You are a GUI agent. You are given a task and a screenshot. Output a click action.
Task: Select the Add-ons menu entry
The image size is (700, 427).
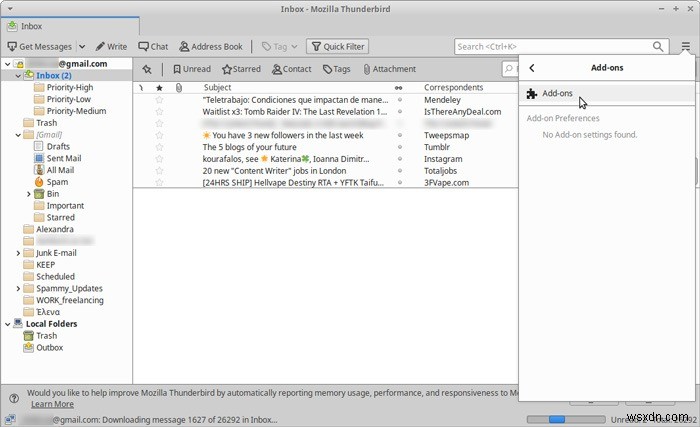point(607,93)
